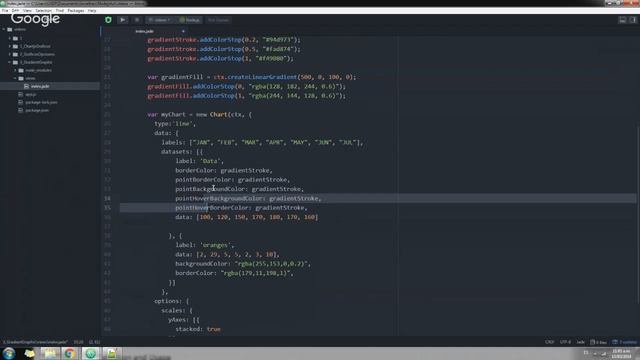640x360 pixels.
Task: Open Google Chrome from the taskbar
Action: point(69,353)
